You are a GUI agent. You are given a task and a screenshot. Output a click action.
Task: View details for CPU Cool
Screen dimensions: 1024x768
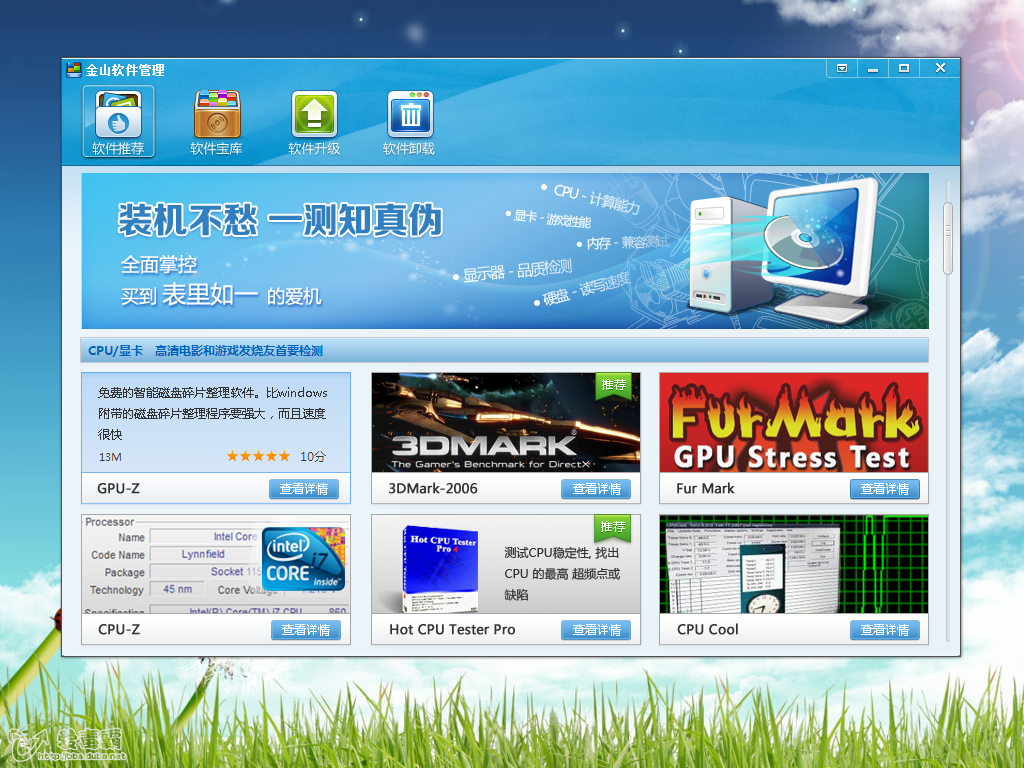(885, 630)
